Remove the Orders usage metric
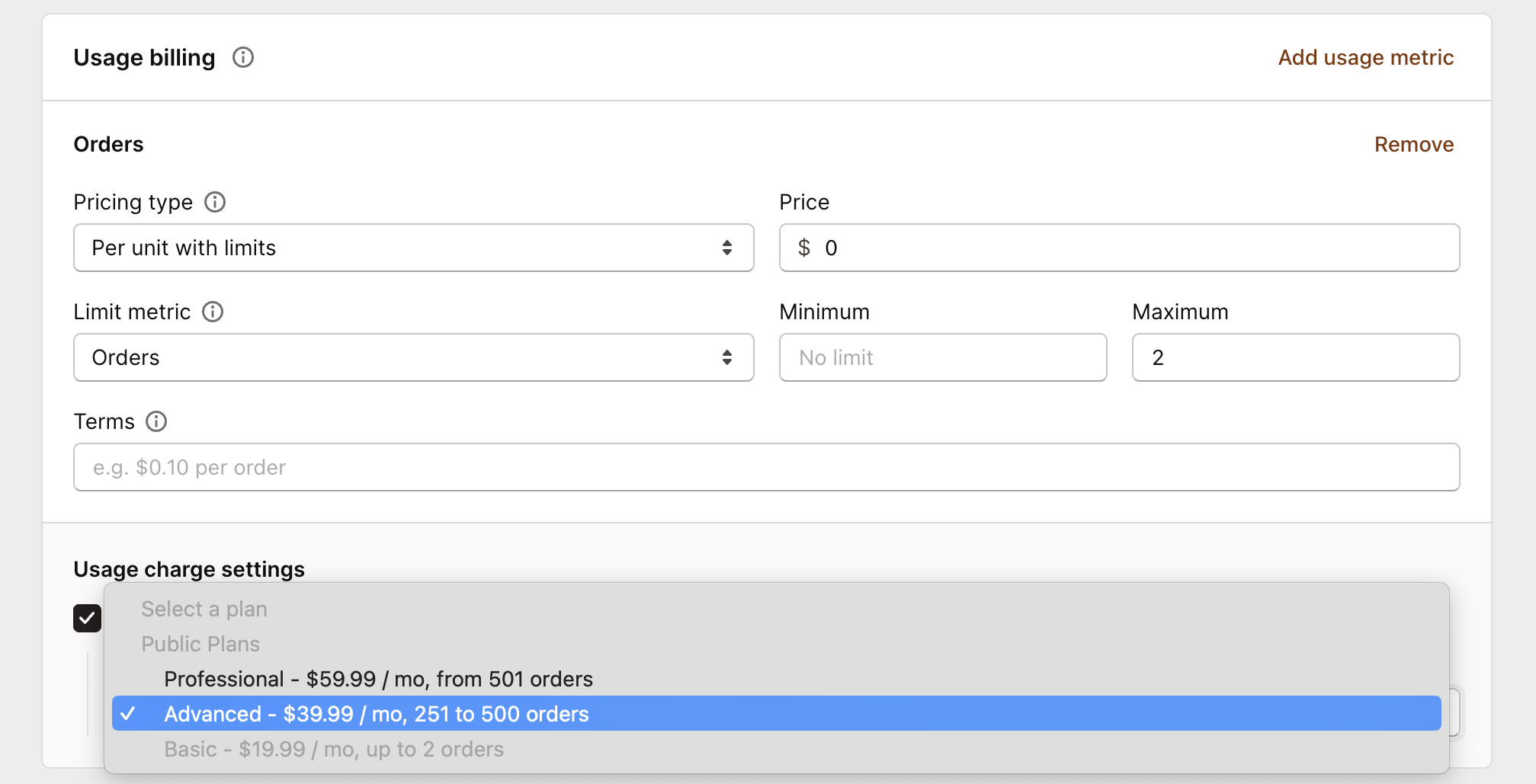 [x=1413, y=144]
